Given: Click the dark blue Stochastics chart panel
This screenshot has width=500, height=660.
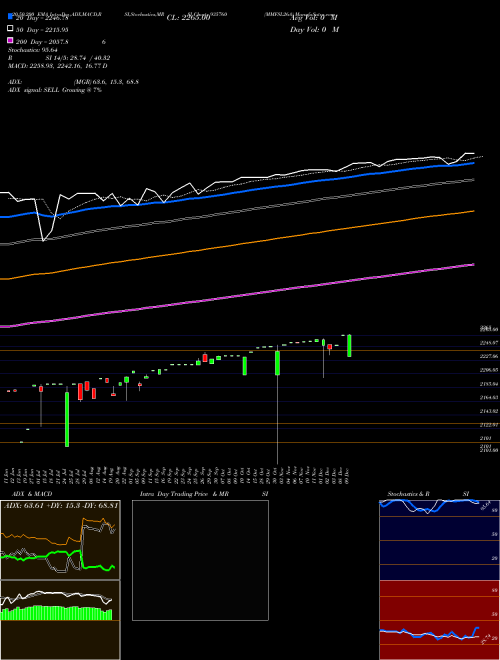Looking at the screenshot, I should click(439, 540).
